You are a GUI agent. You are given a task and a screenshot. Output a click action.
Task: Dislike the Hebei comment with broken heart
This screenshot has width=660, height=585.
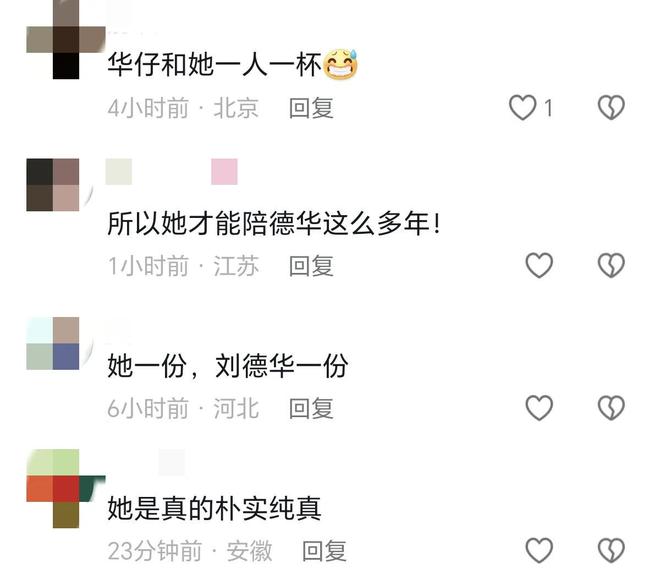pos(611,408)
